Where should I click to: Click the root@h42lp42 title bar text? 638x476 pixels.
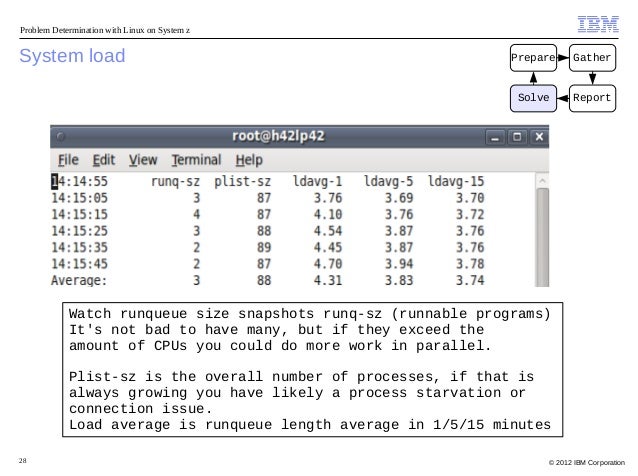coord(278,136)
